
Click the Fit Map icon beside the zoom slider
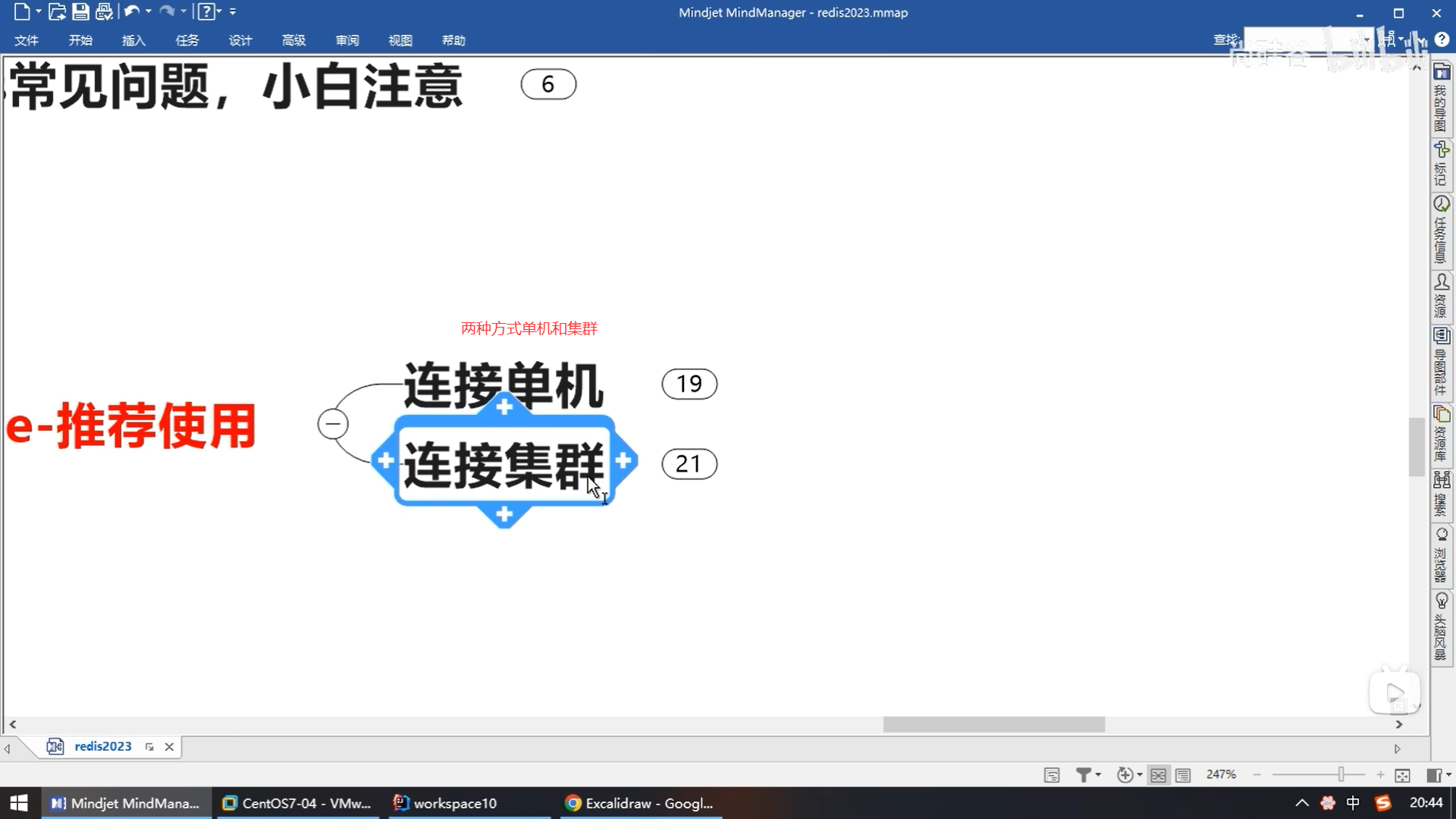tap(1402, 775)
